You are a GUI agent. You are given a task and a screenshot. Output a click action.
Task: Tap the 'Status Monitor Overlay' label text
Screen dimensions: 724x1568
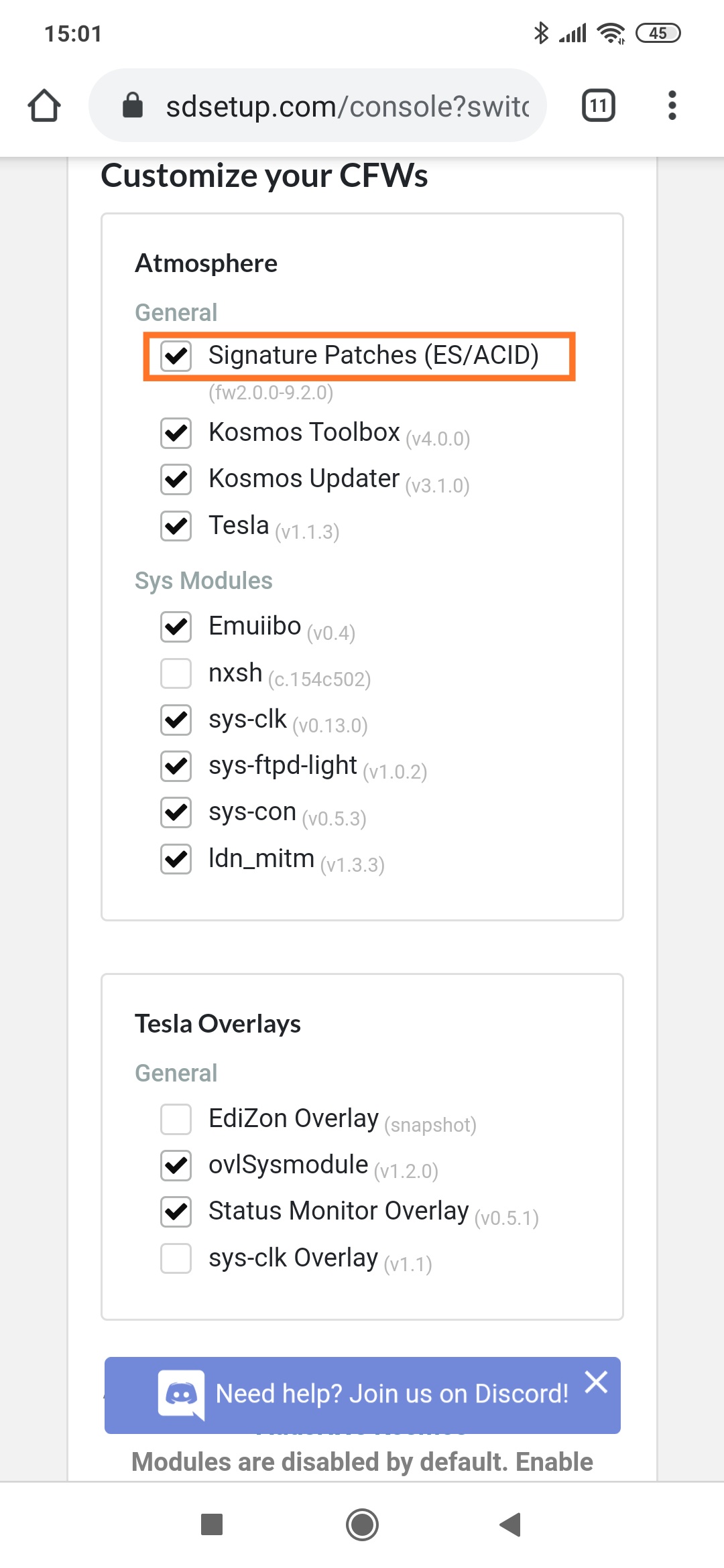pos(339,1211)
